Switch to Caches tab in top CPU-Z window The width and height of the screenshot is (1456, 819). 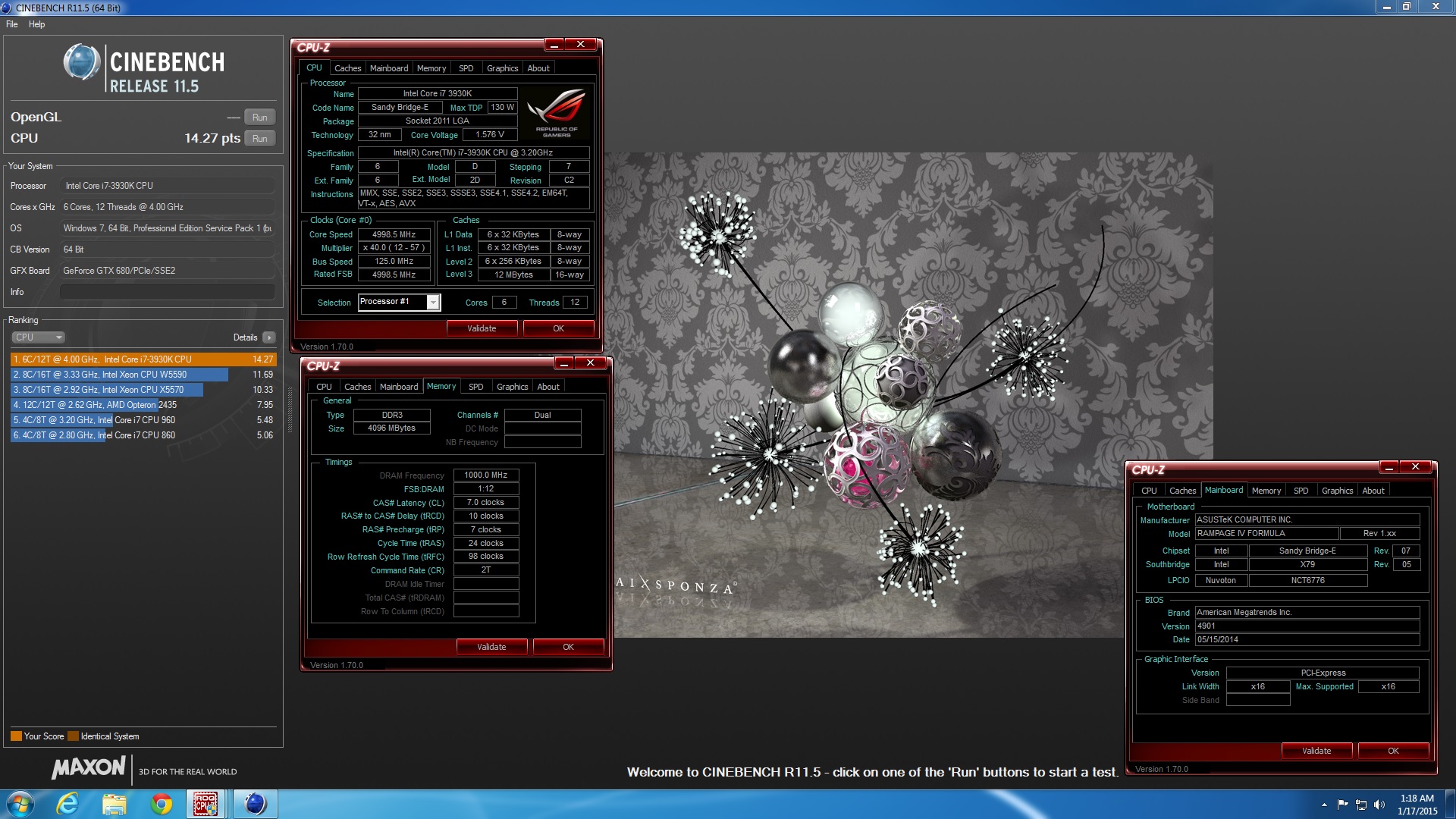pyautogui.click(x=347, y=68)
